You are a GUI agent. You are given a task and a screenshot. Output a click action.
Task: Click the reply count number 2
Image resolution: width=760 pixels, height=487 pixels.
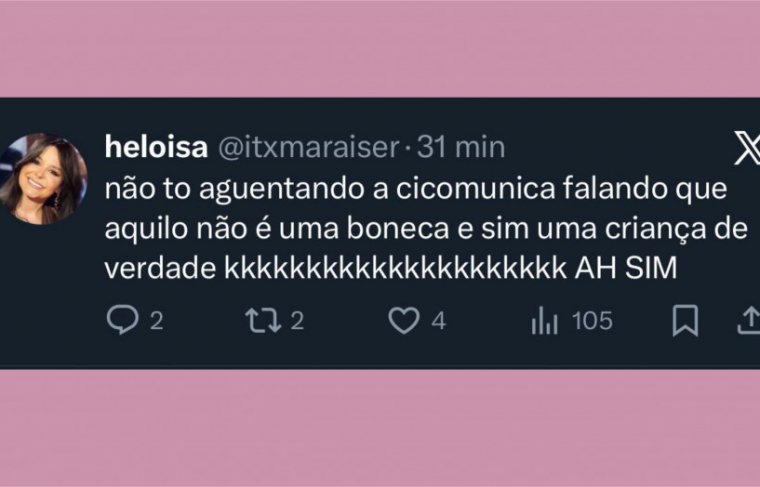tap(156, 321)
